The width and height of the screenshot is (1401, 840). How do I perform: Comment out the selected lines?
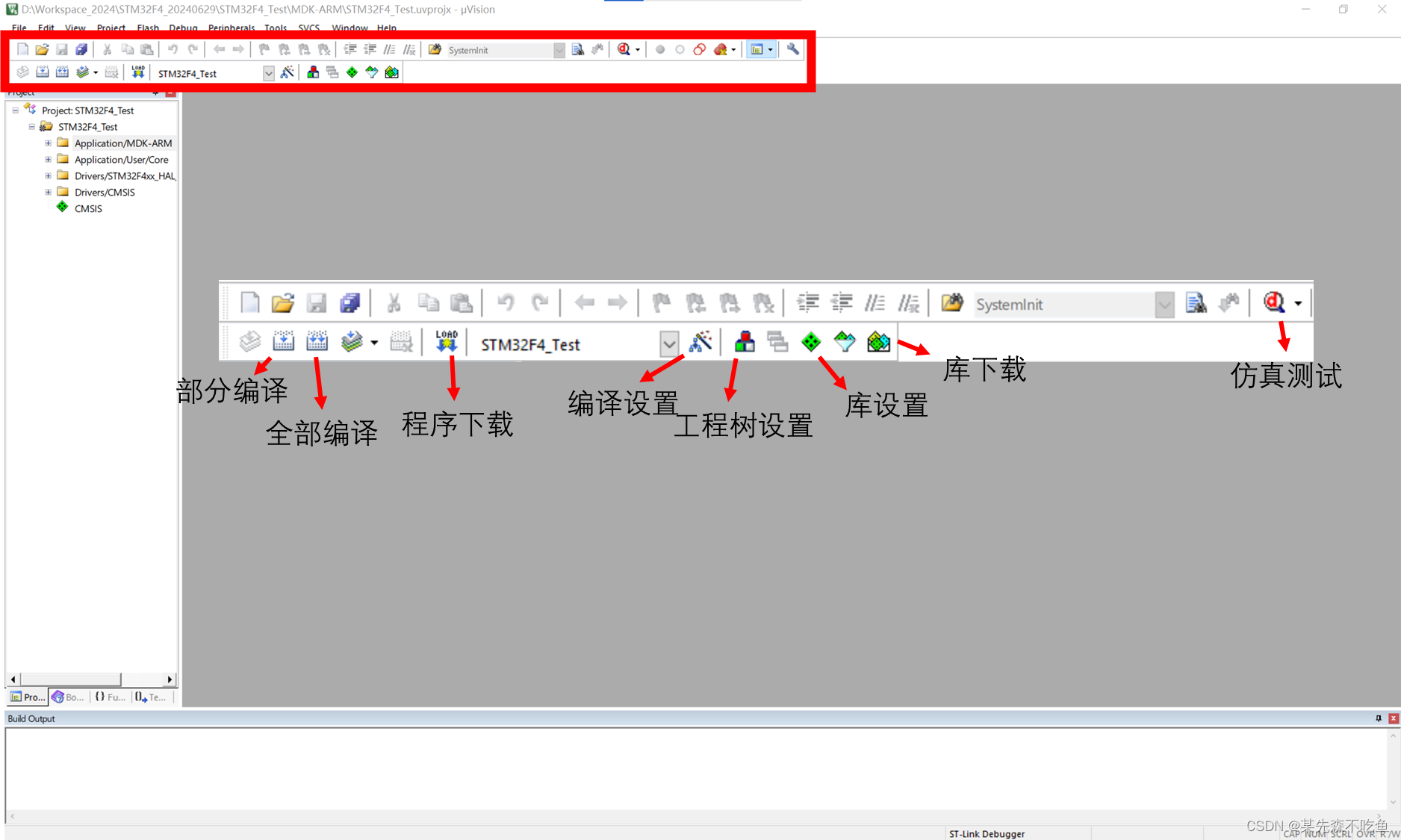click(x=389, y=49)
